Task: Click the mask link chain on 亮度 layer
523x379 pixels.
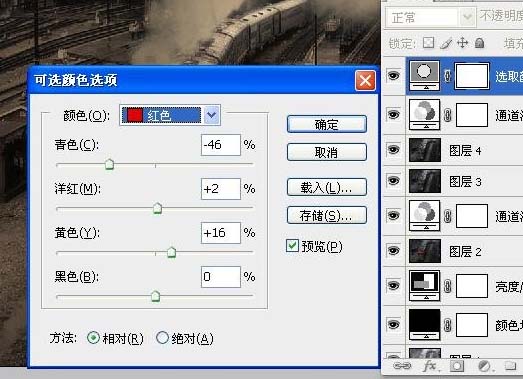Action: [448, 286]
